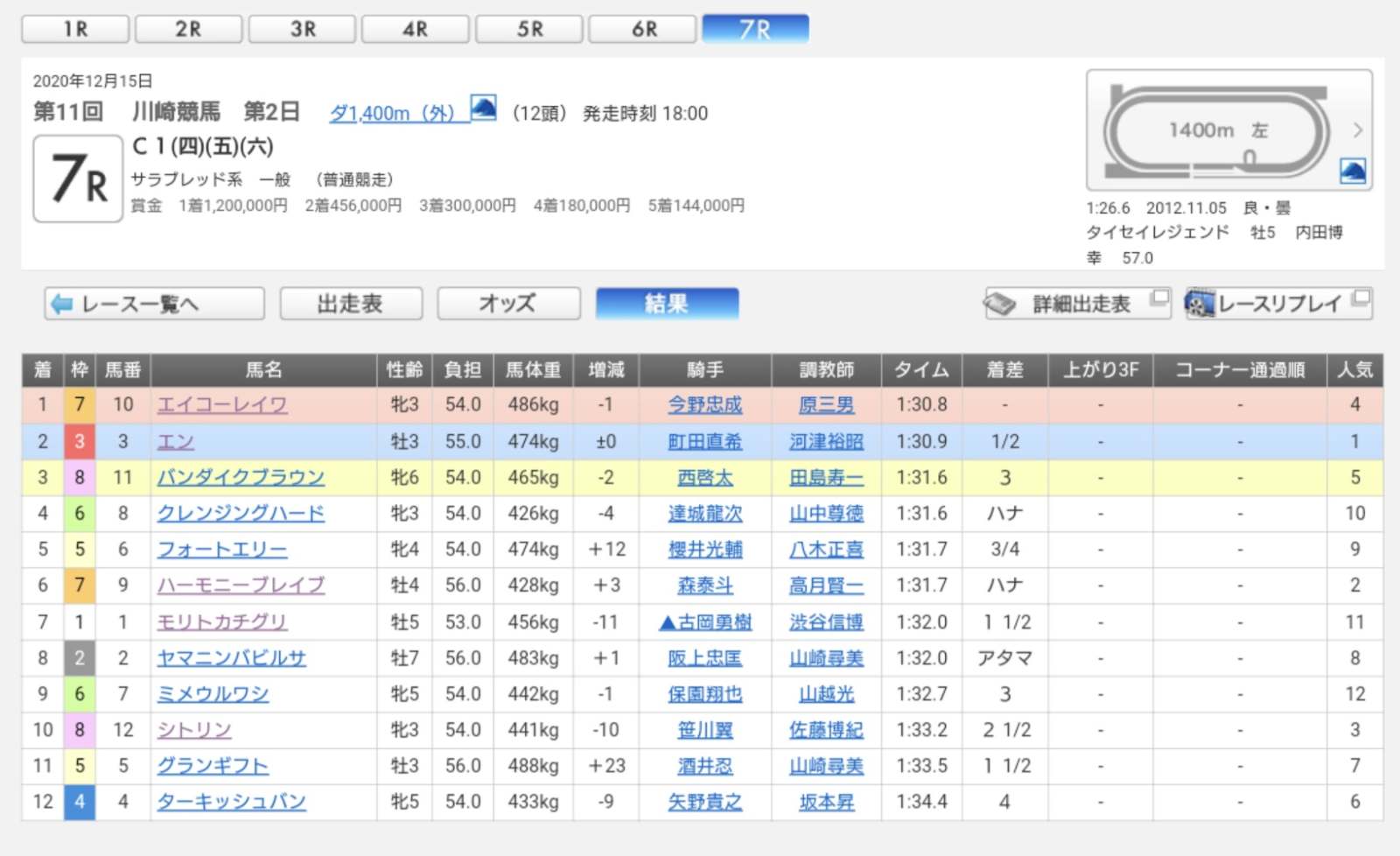Click the image icon in course map corner
This screenshot has height=856, width=1400.
pyautogui.click(x=1352, y=171)
